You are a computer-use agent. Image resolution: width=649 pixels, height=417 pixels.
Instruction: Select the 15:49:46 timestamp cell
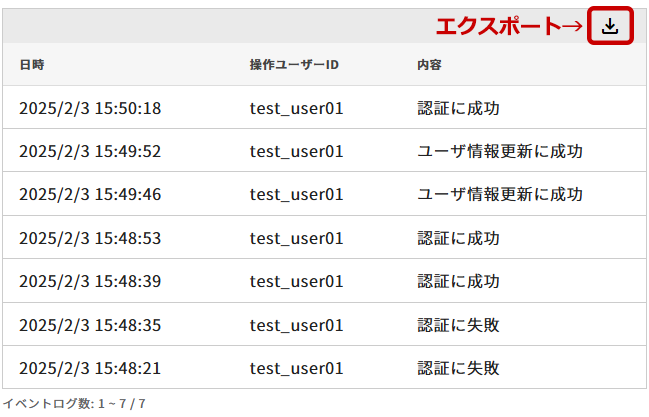tap(90, 194)
